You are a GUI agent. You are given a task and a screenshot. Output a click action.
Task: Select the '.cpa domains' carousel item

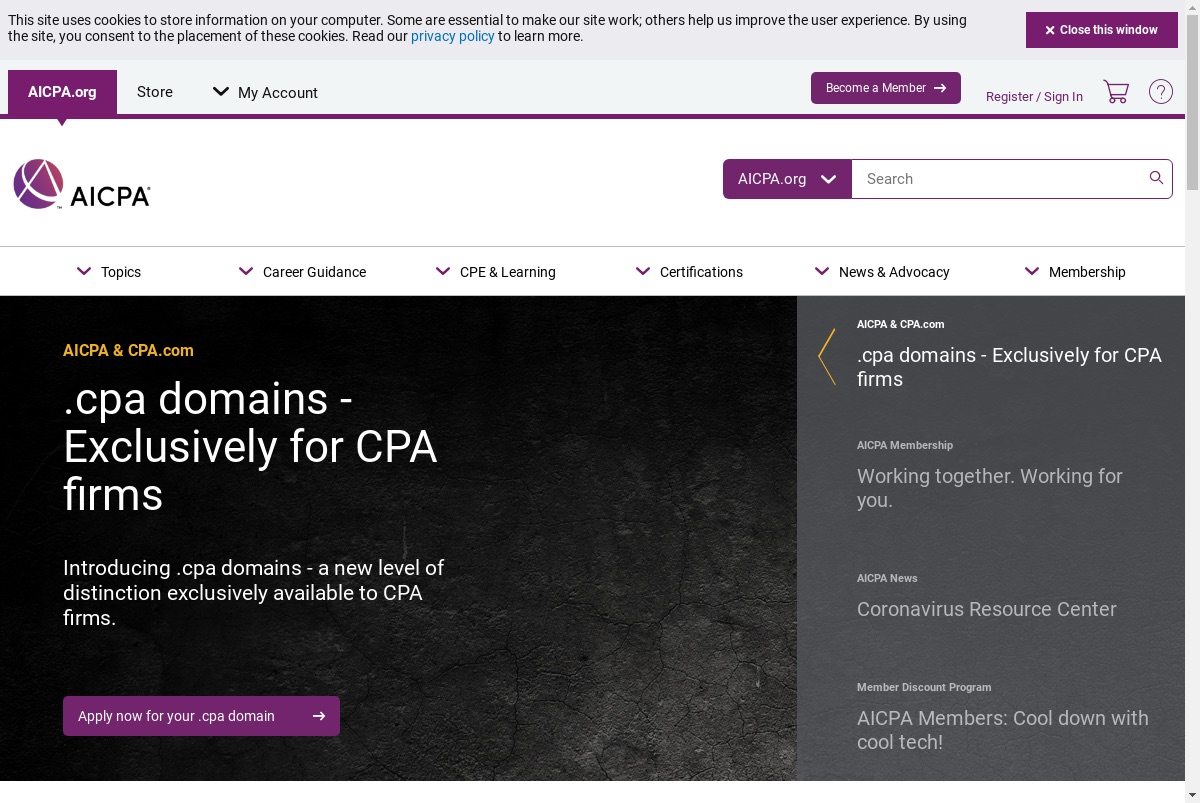1010,367
